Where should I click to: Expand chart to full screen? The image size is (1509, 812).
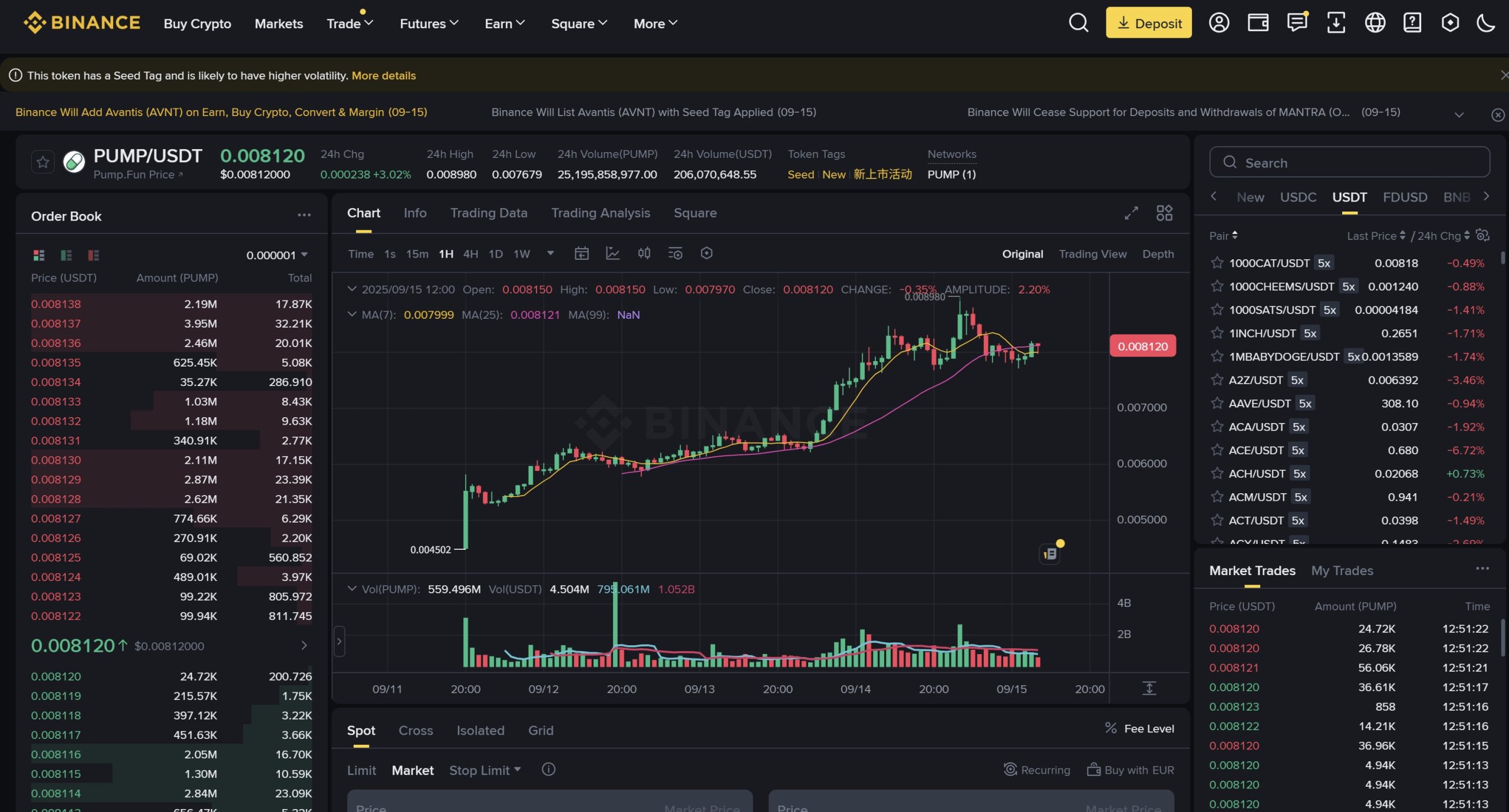(x=1131, y=213)
